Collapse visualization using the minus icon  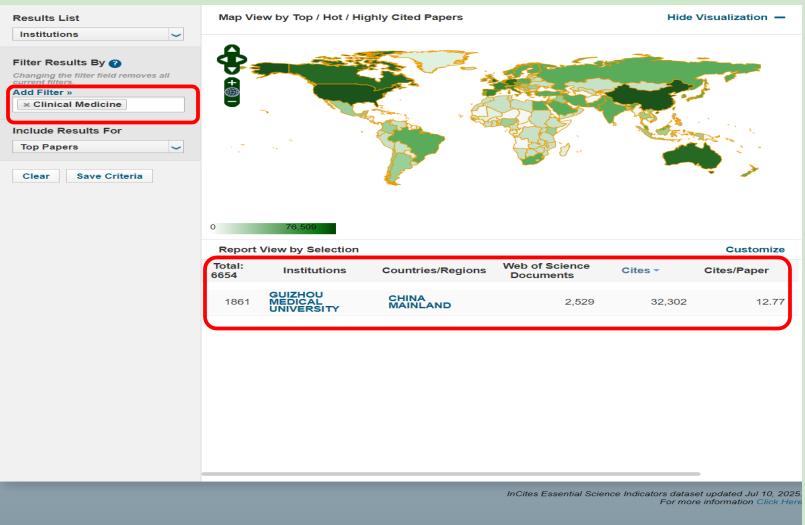tap(780, 17)
